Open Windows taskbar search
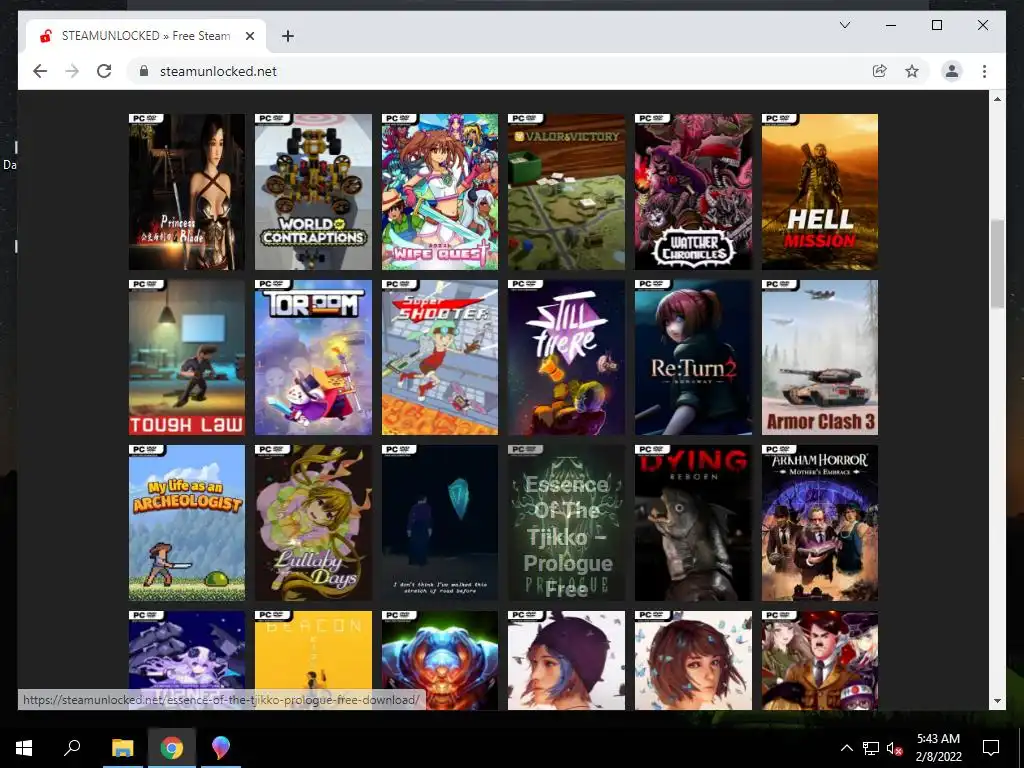Viewport: 1024px width, 768px height. click(72, 748)
